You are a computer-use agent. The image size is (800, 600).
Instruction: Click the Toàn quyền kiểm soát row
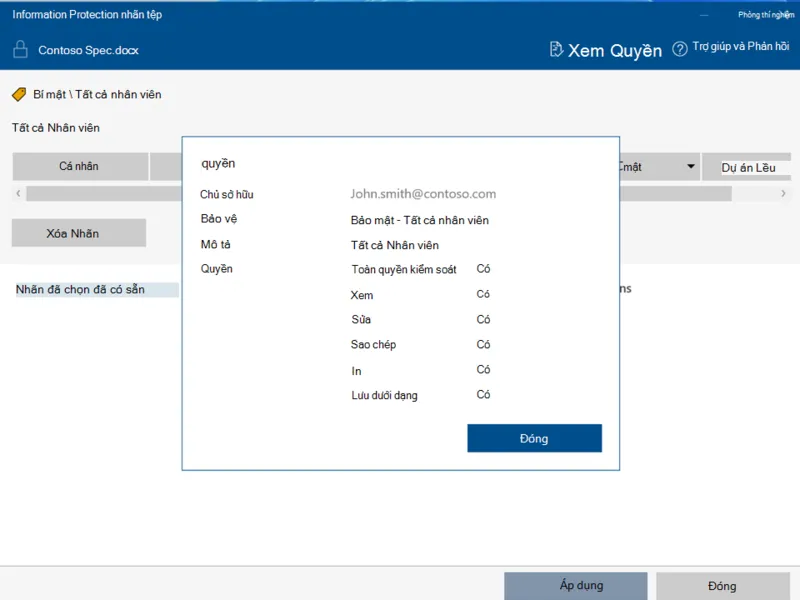click(420, 269)
